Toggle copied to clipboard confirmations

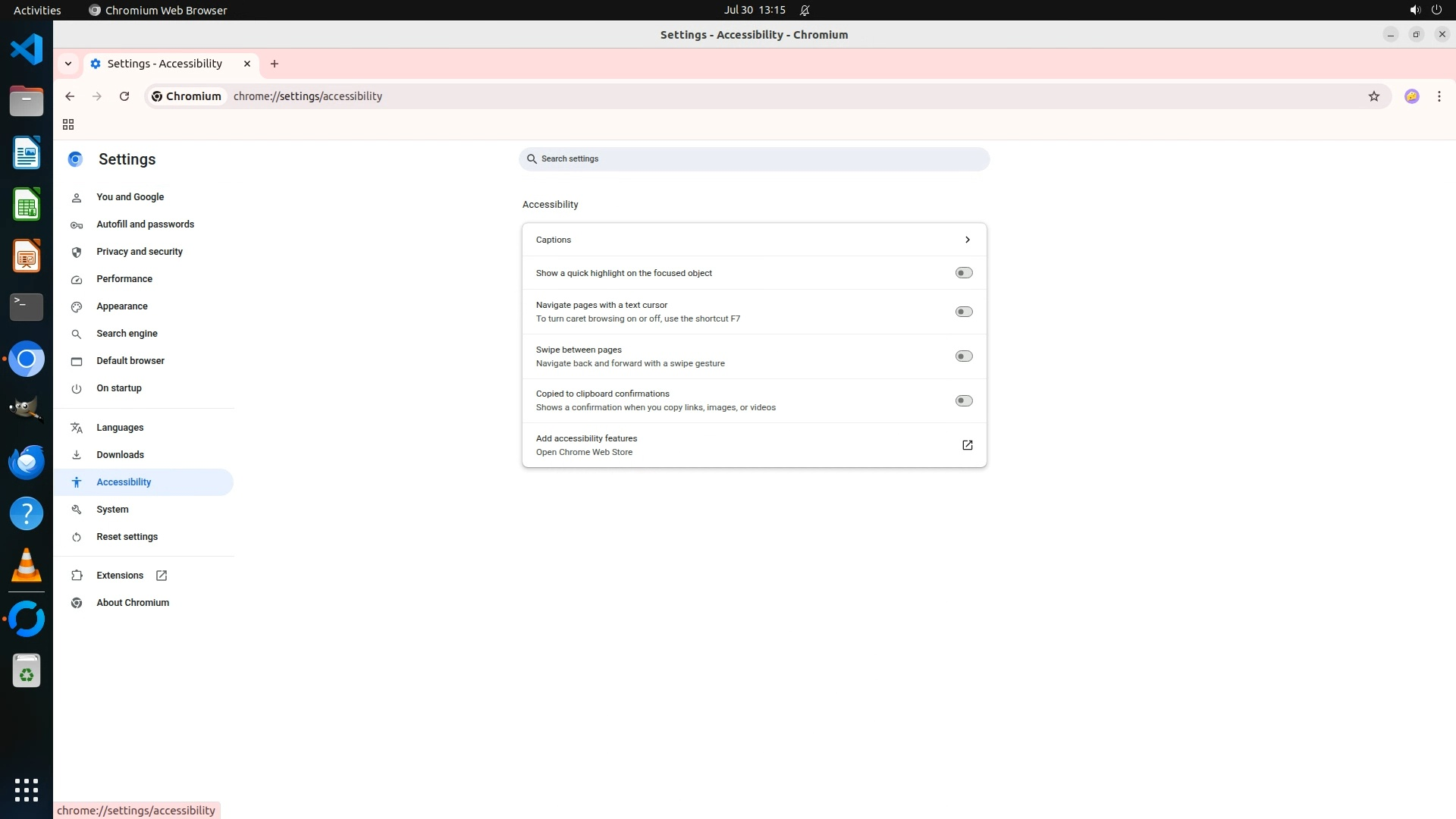coord(963,400)
